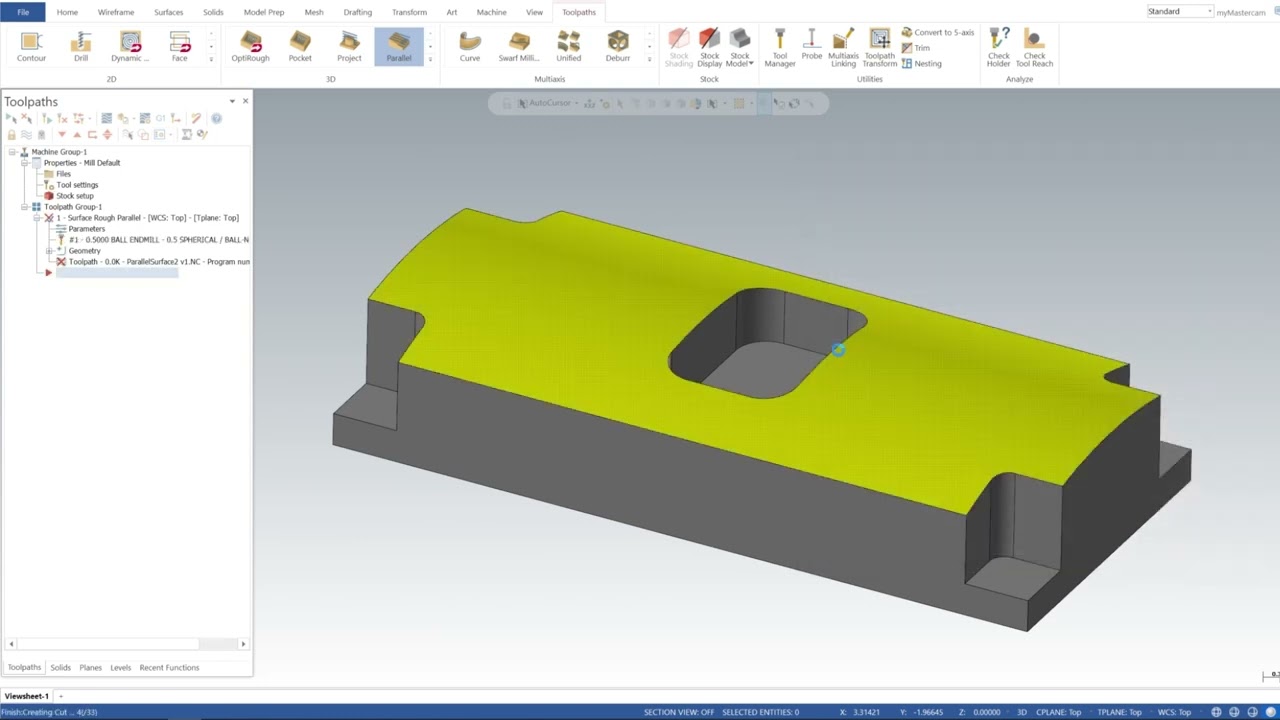The height and width of the screenshot is (720, 1280).
Task: Open the Transform ribbon tab
Action: [x=409, y=12]
